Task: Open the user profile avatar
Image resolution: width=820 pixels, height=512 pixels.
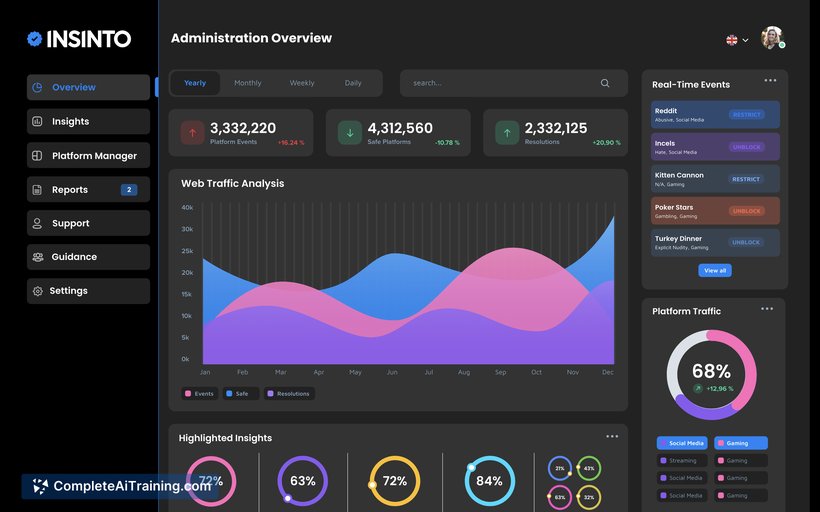Action: (772, 38)
